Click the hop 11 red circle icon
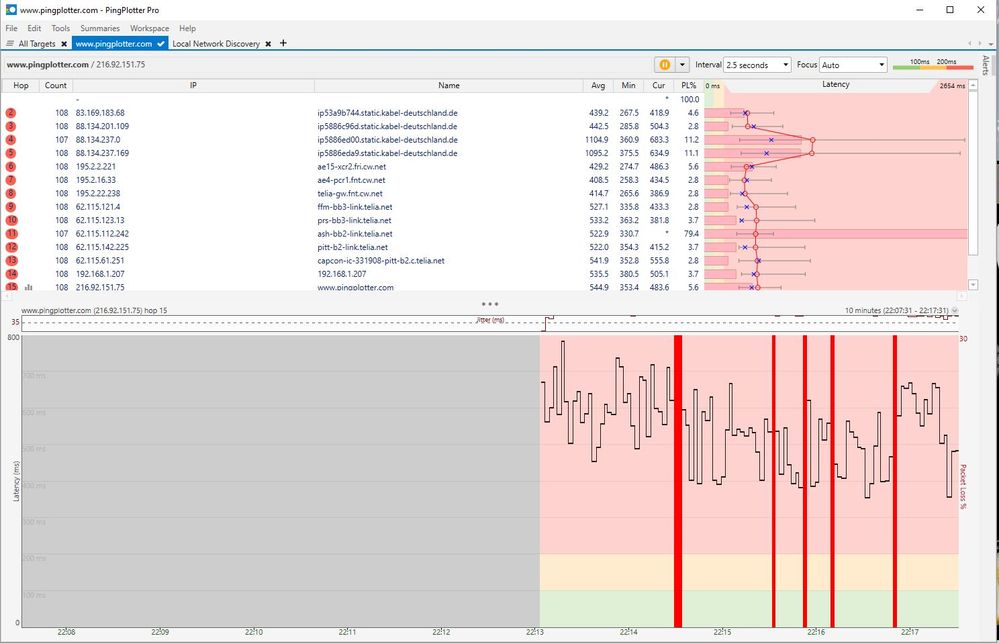The image size is (999, 643). (11, 233)
